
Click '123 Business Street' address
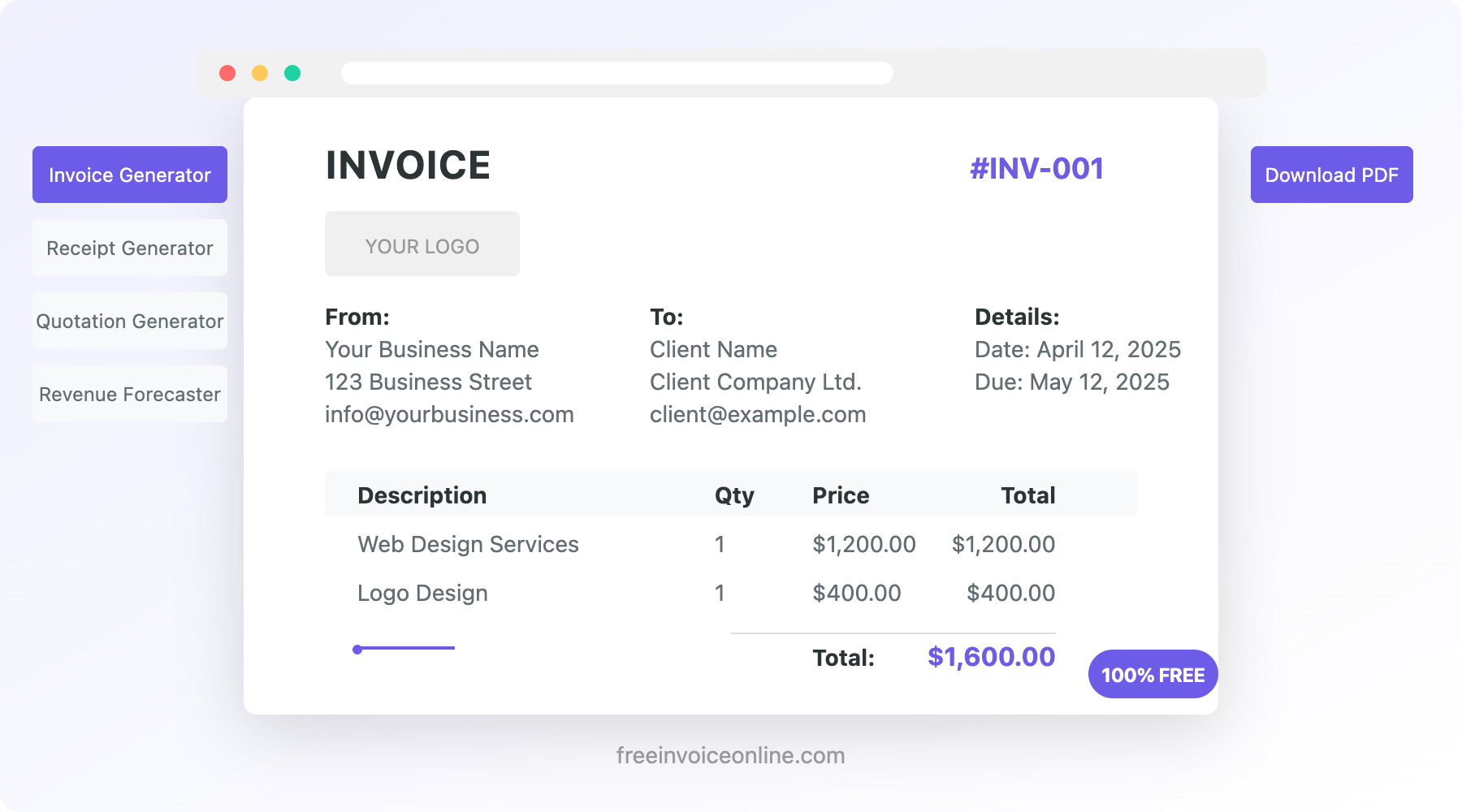[x=428, y=382]
